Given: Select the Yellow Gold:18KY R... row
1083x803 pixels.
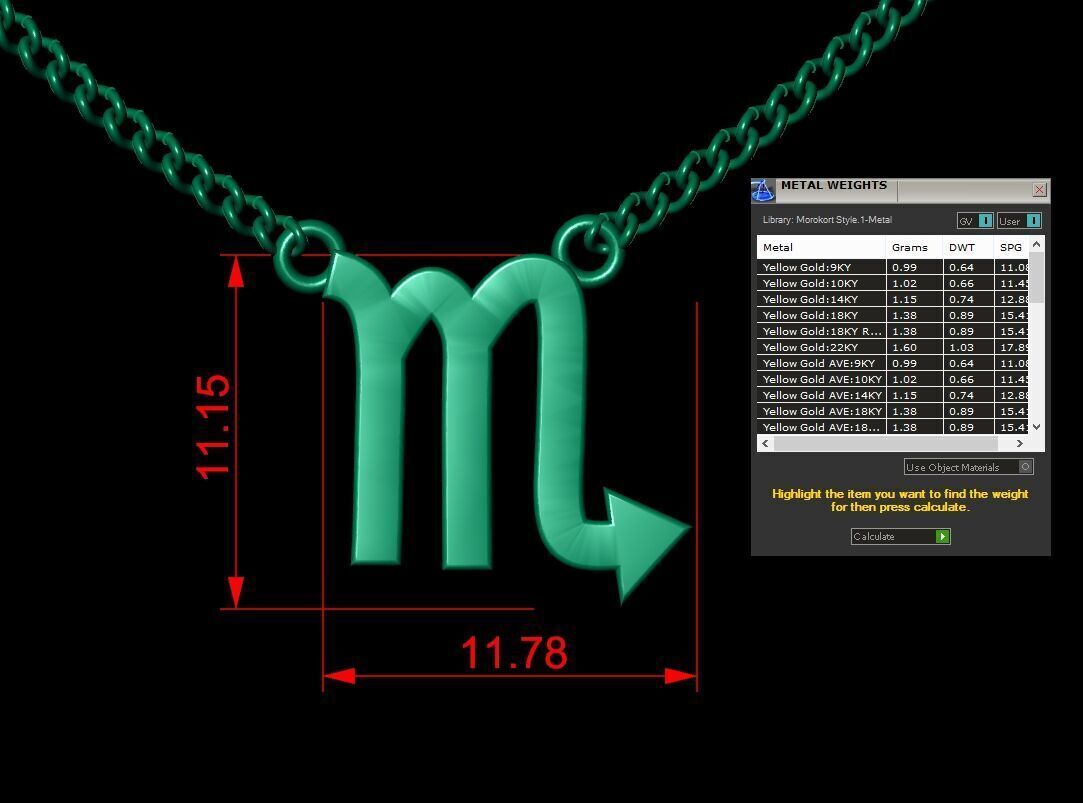Looking at the screenshot, I should click(x=893, y=331).
